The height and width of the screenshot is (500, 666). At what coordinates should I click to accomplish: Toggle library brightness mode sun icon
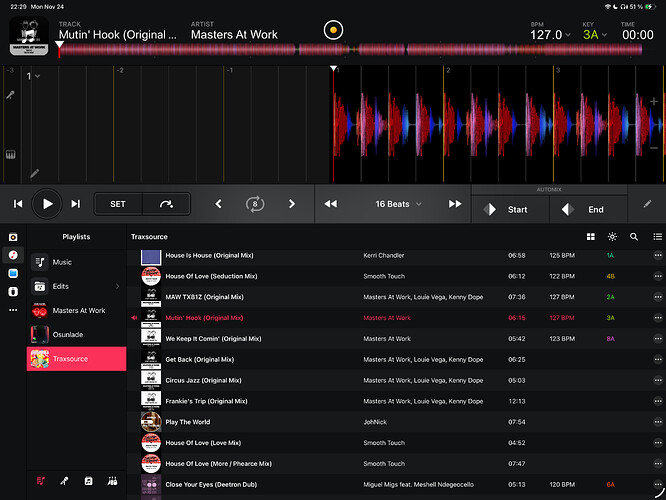coord(612,237)
